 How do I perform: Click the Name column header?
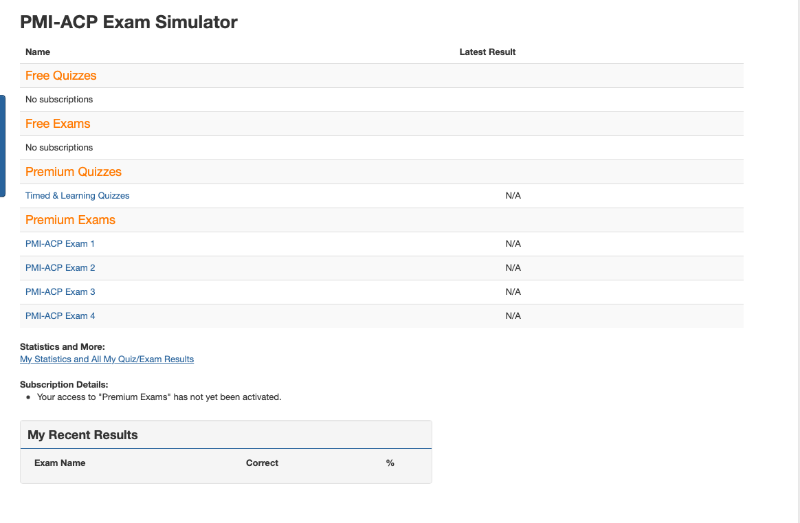click(x=38, y=52)
